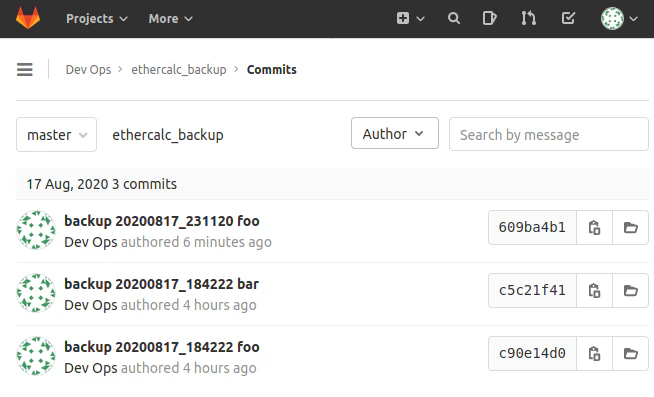The width and height of the screenshot is (654, 397).
Task: Browse files at commit c90e14d0
Action: [631, 354]
